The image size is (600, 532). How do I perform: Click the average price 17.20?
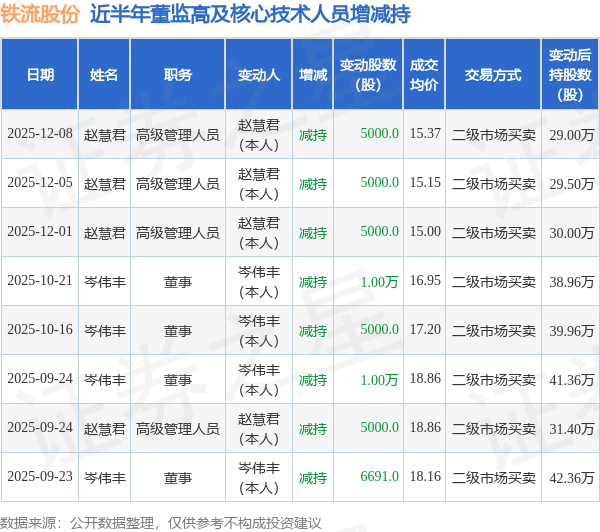coord(425,330)
